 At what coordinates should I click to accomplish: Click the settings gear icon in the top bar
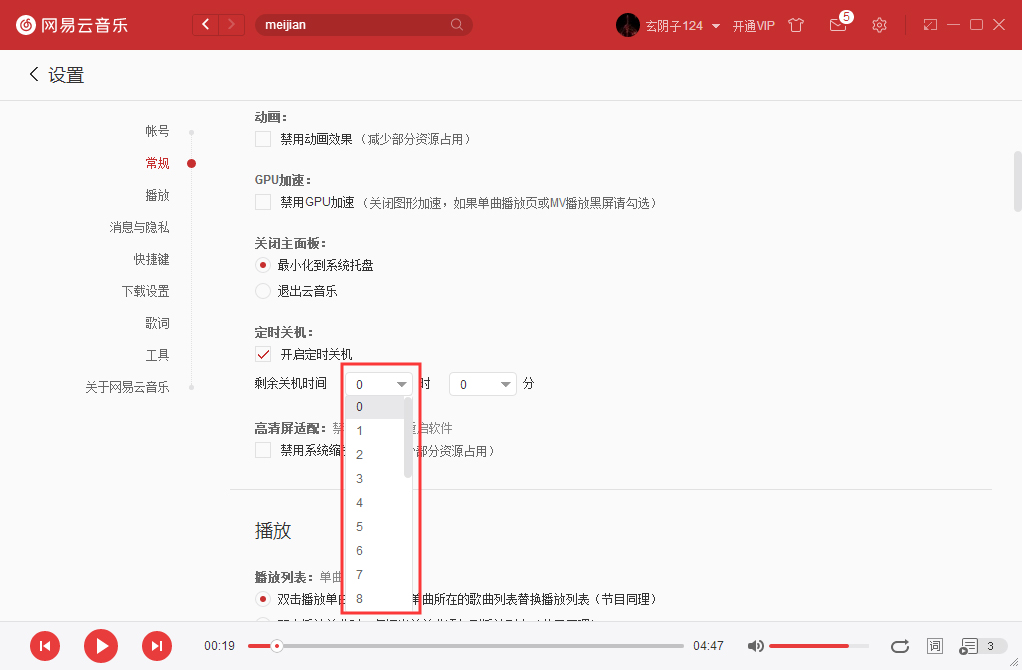click(879, 25)
